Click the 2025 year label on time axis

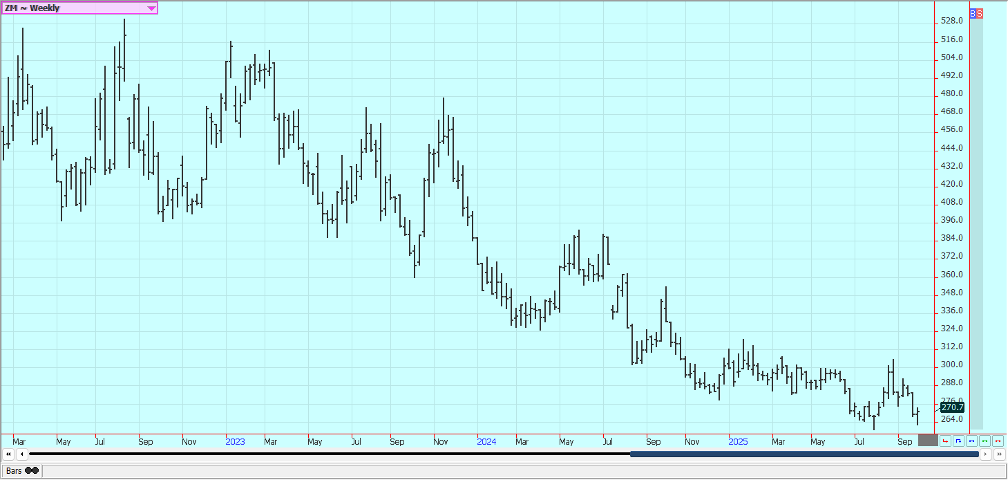pos(738,441)
